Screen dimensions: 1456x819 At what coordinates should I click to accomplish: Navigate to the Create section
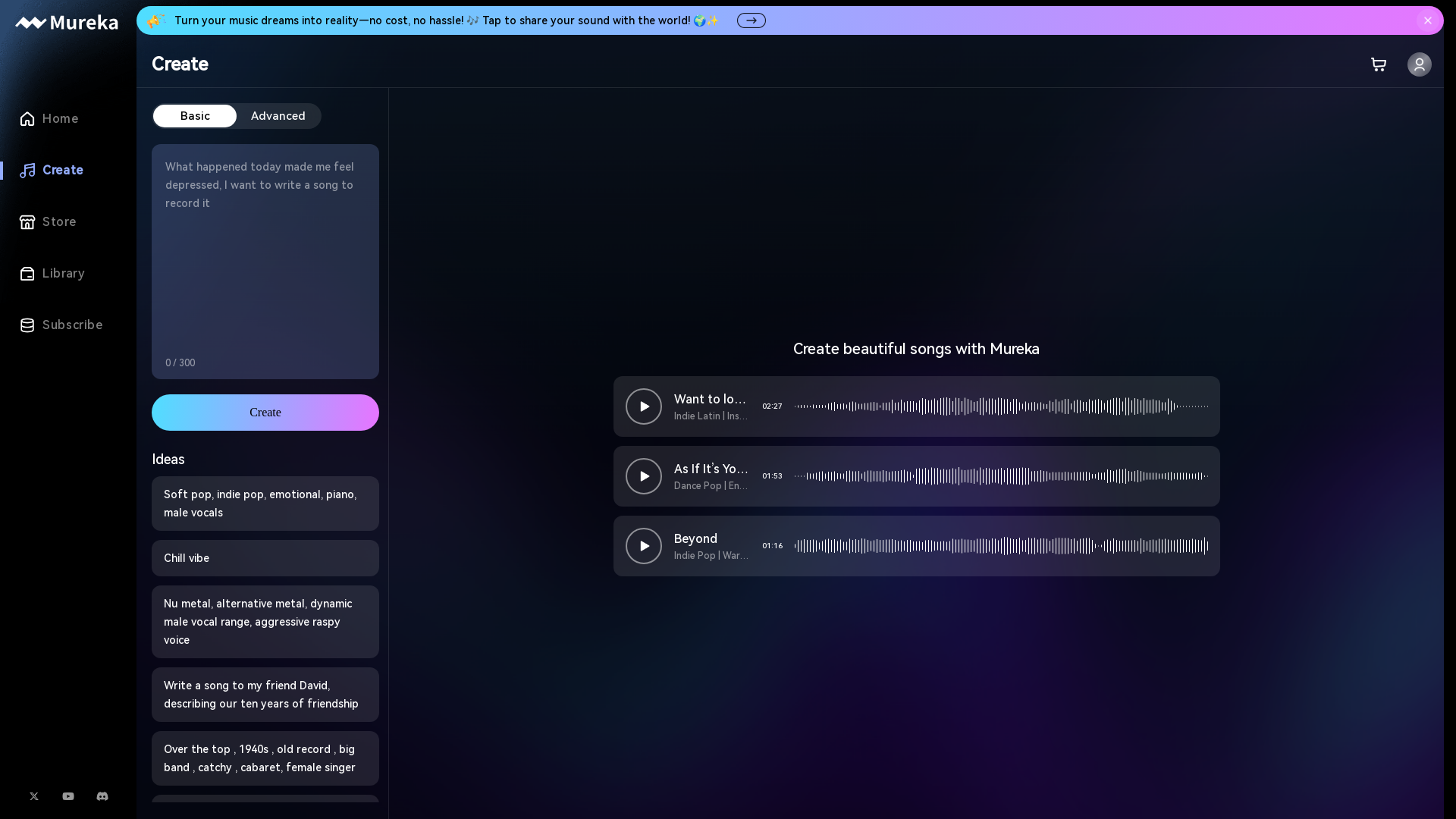pos(62,170)
